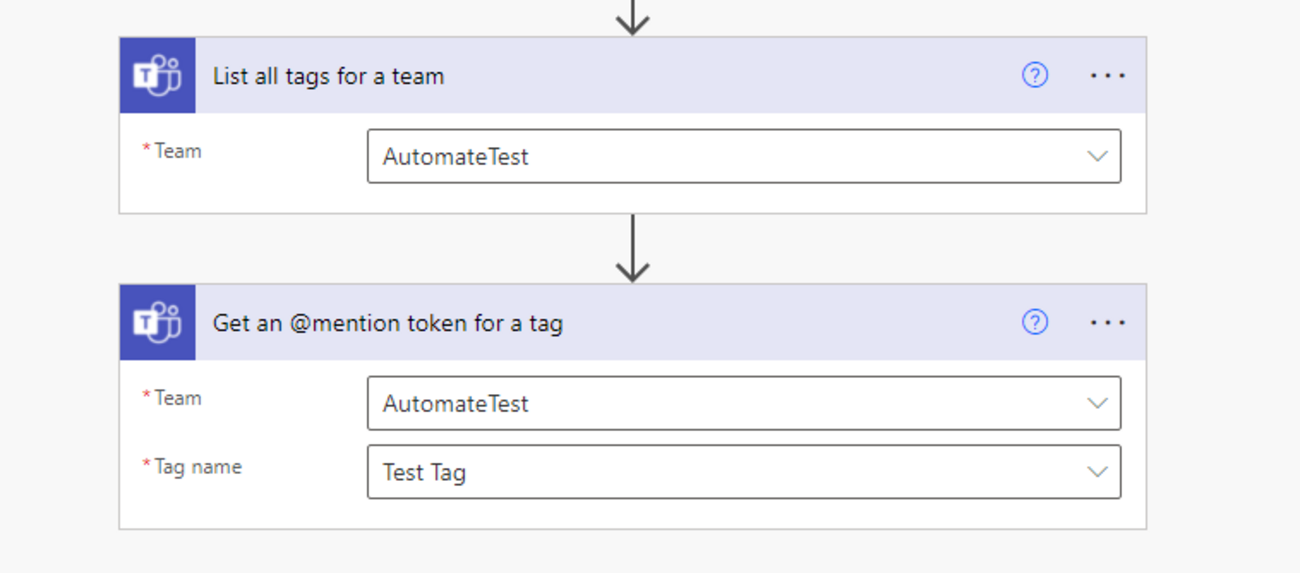The image size is (1300, 573).
Task: Open help for List all tags action
Action: (1035, 75)
